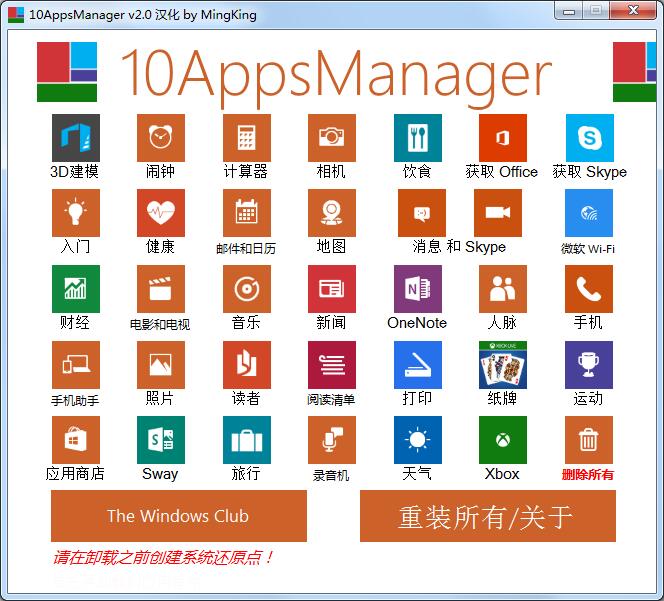Image resolution: width=664 pixels, height=601 pixels.
Task: Choose the 人脉 people icon
Action: pos(503,289)
